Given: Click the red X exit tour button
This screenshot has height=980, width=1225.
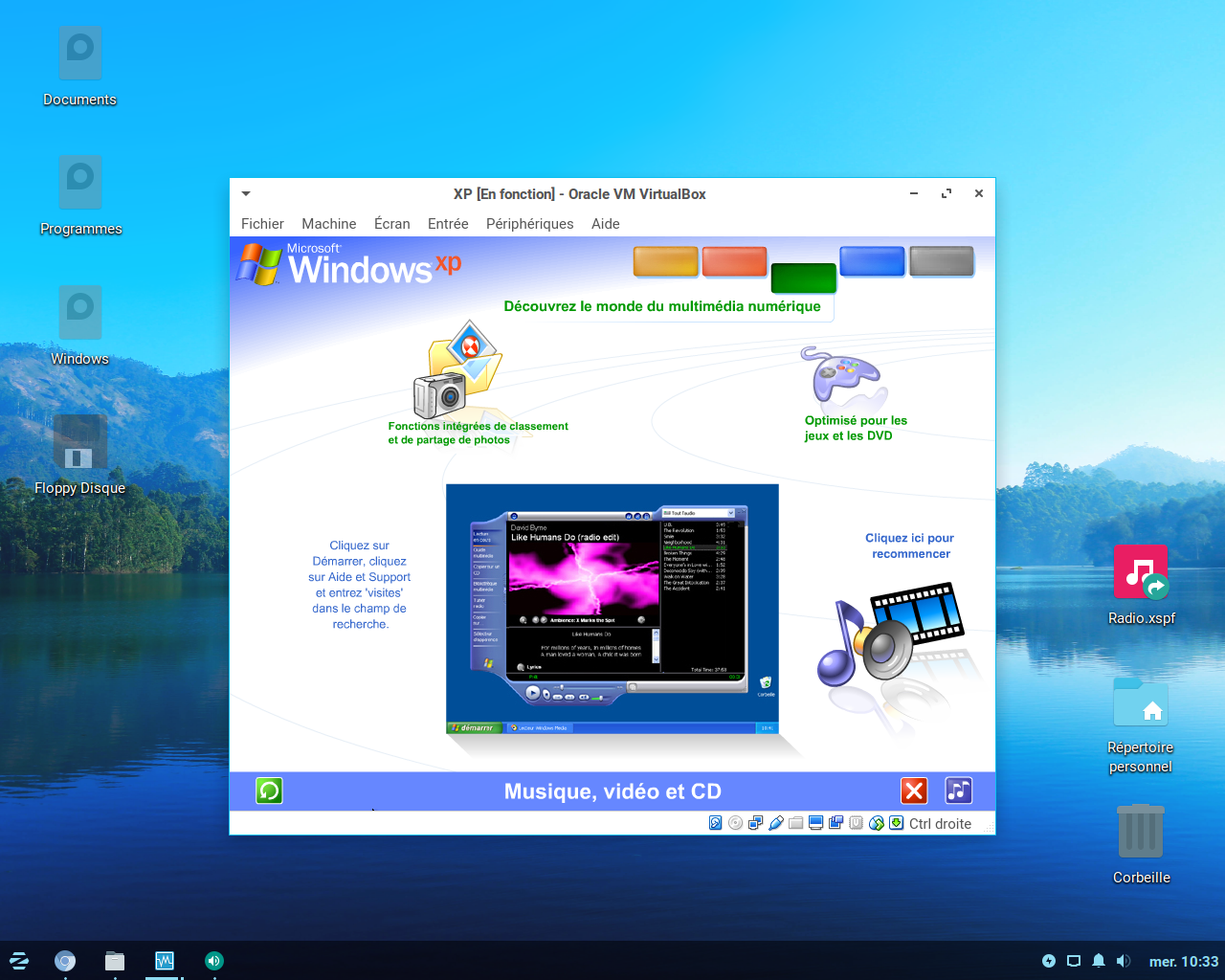Looking at the screenshot, I should click(914, 791).
